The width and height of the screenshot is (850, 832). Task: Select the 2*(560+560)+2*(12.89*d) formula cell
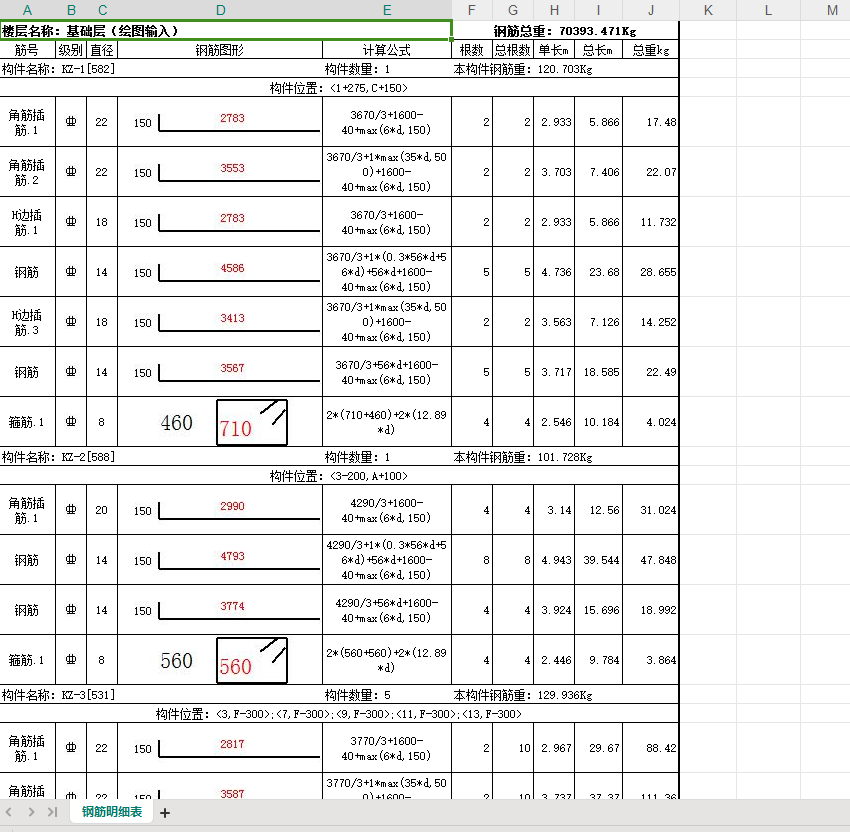[x=387, y=660]
